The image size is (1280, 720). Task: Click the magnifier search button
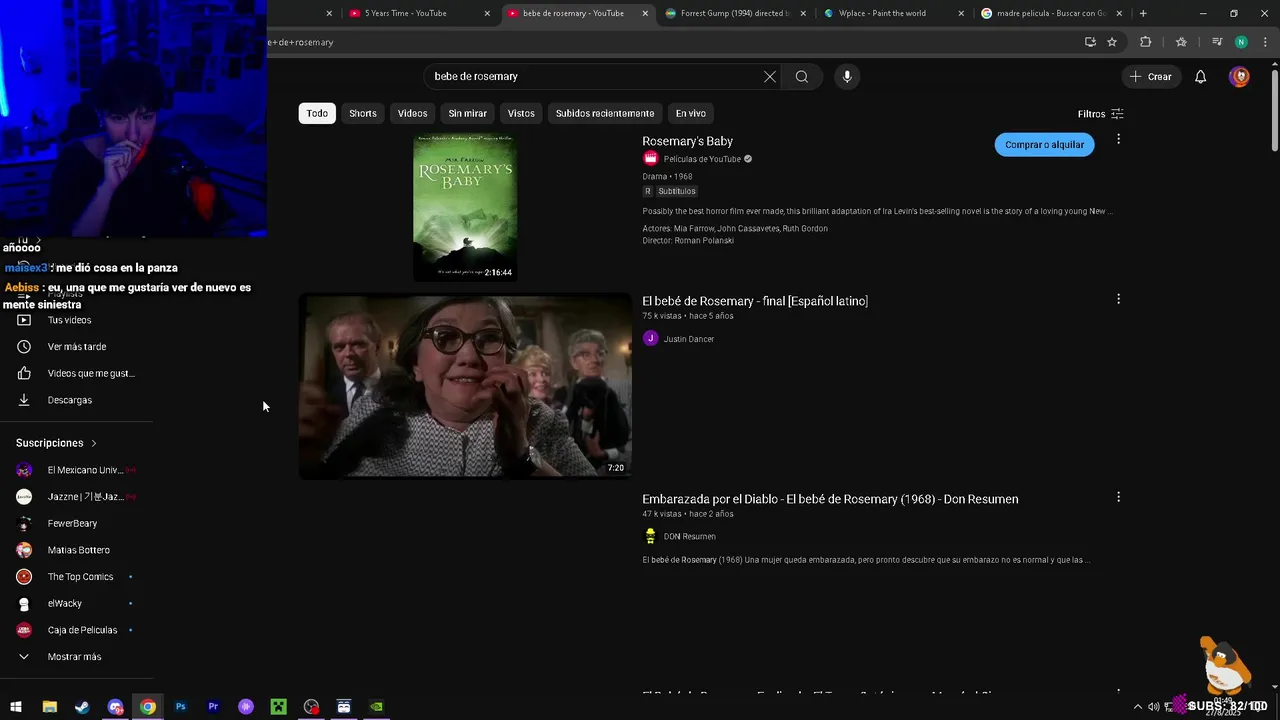coord(802,77)
